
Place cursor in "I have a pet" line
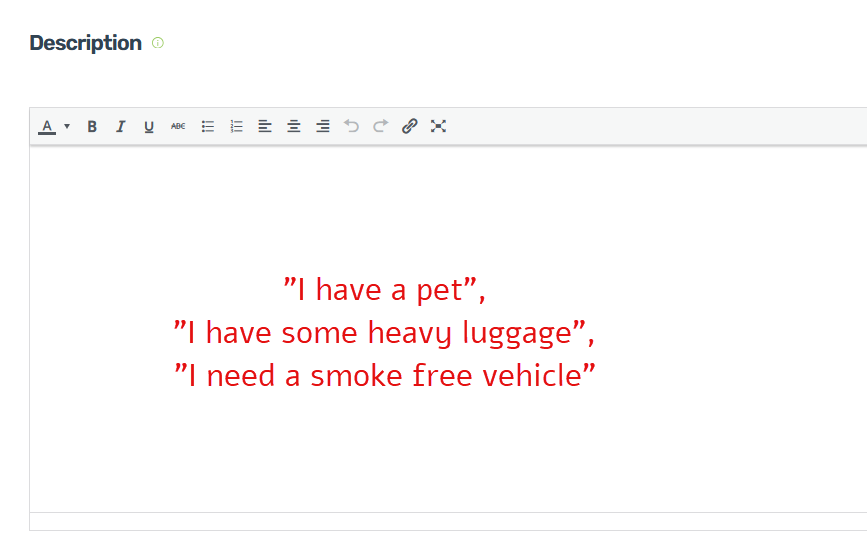[384, 290]
